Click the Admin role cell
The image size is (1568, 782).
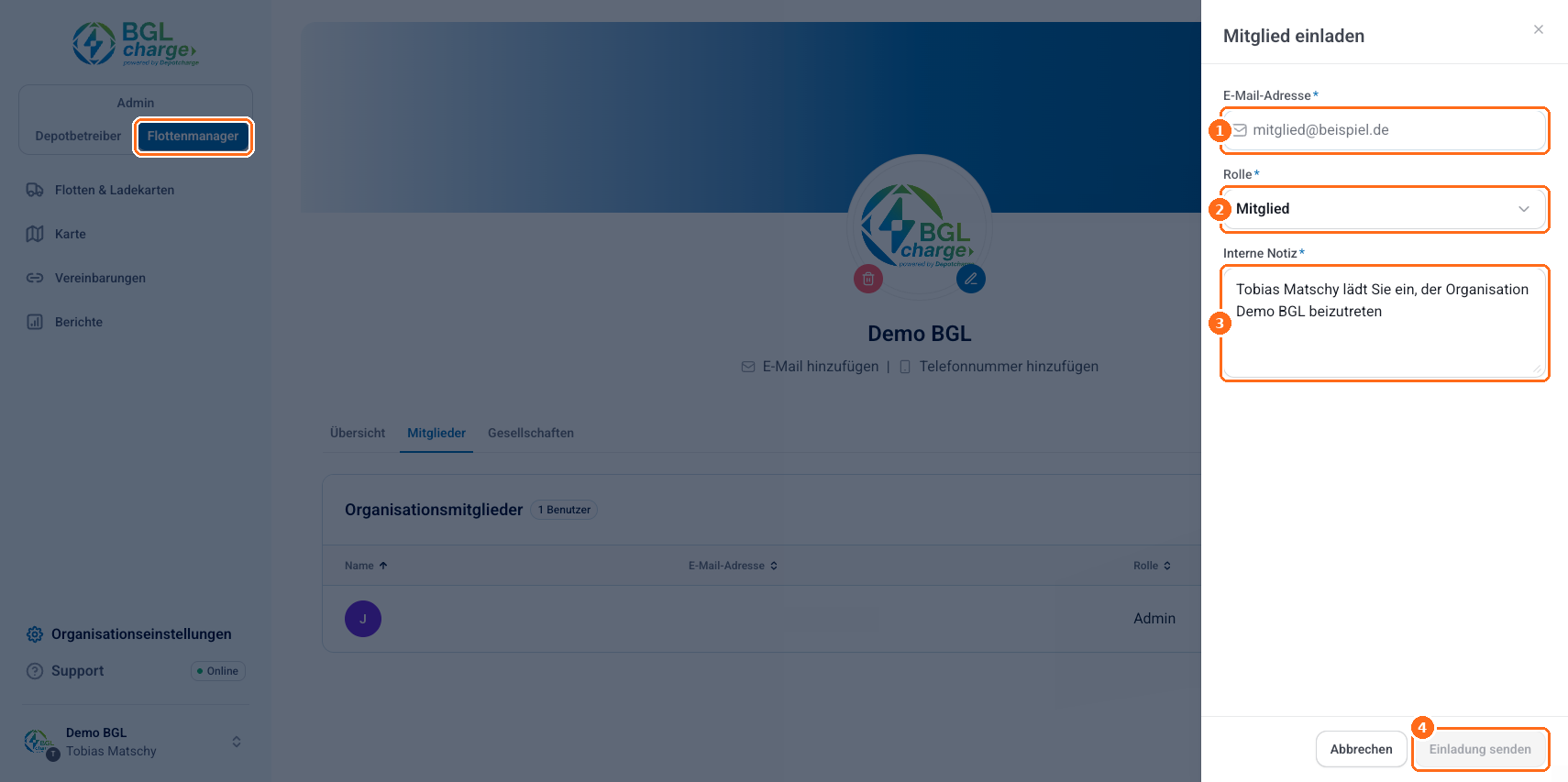click(1154, 619)
